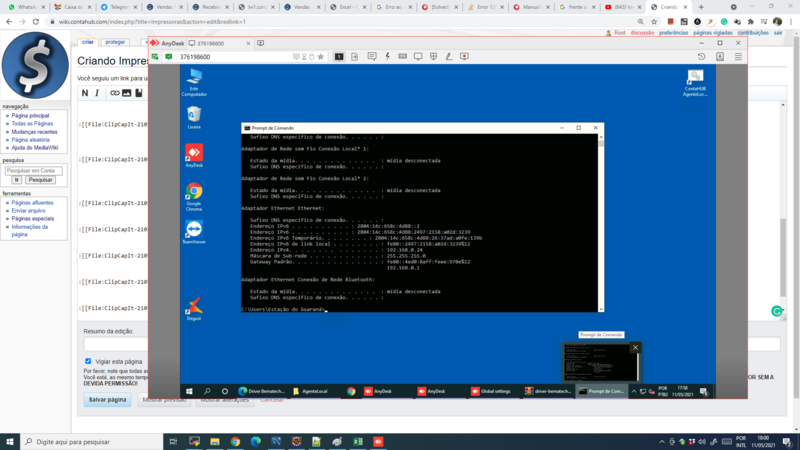Click the Salvar página button
This screenshot has width=800, height=450.
(107, 399)
